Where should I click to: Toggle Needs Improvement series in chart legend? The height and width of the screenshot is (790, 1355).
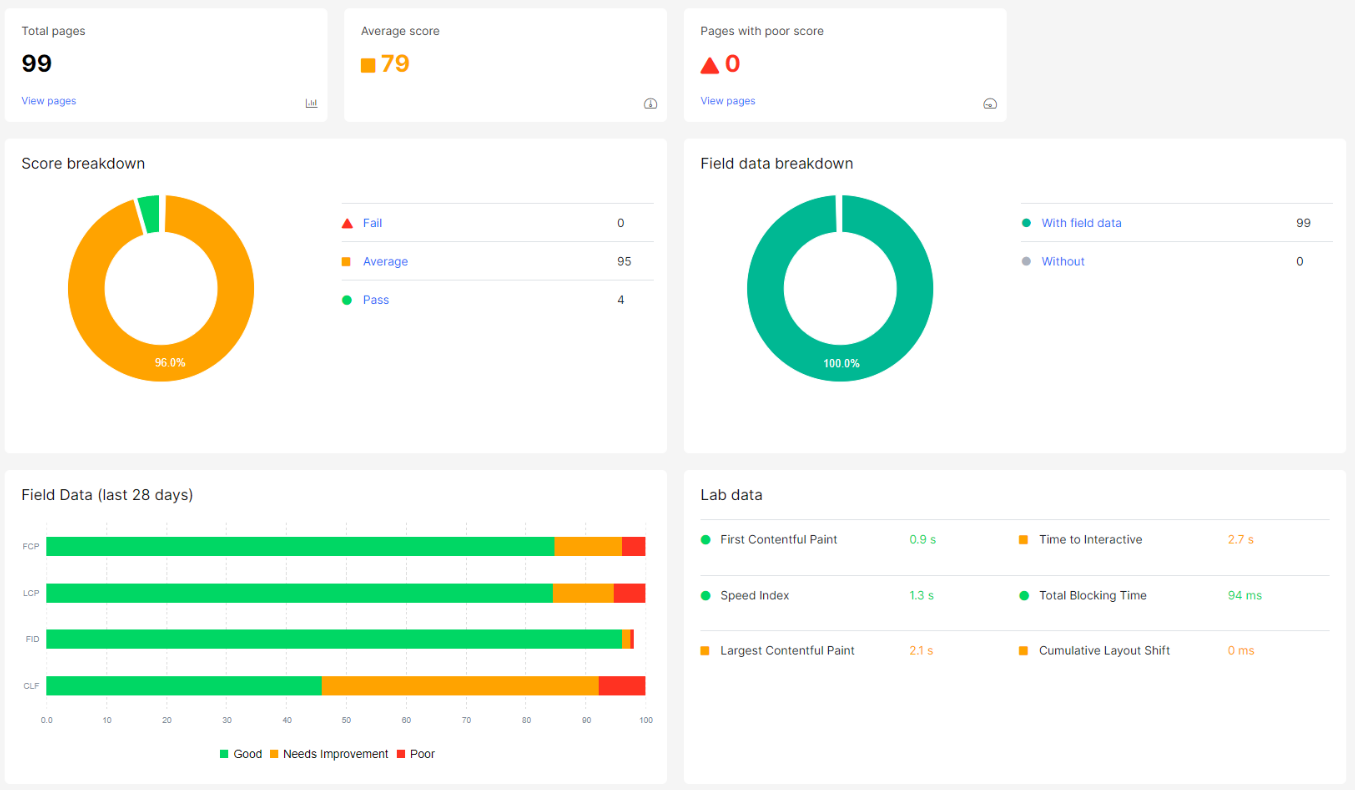[329, 754]
